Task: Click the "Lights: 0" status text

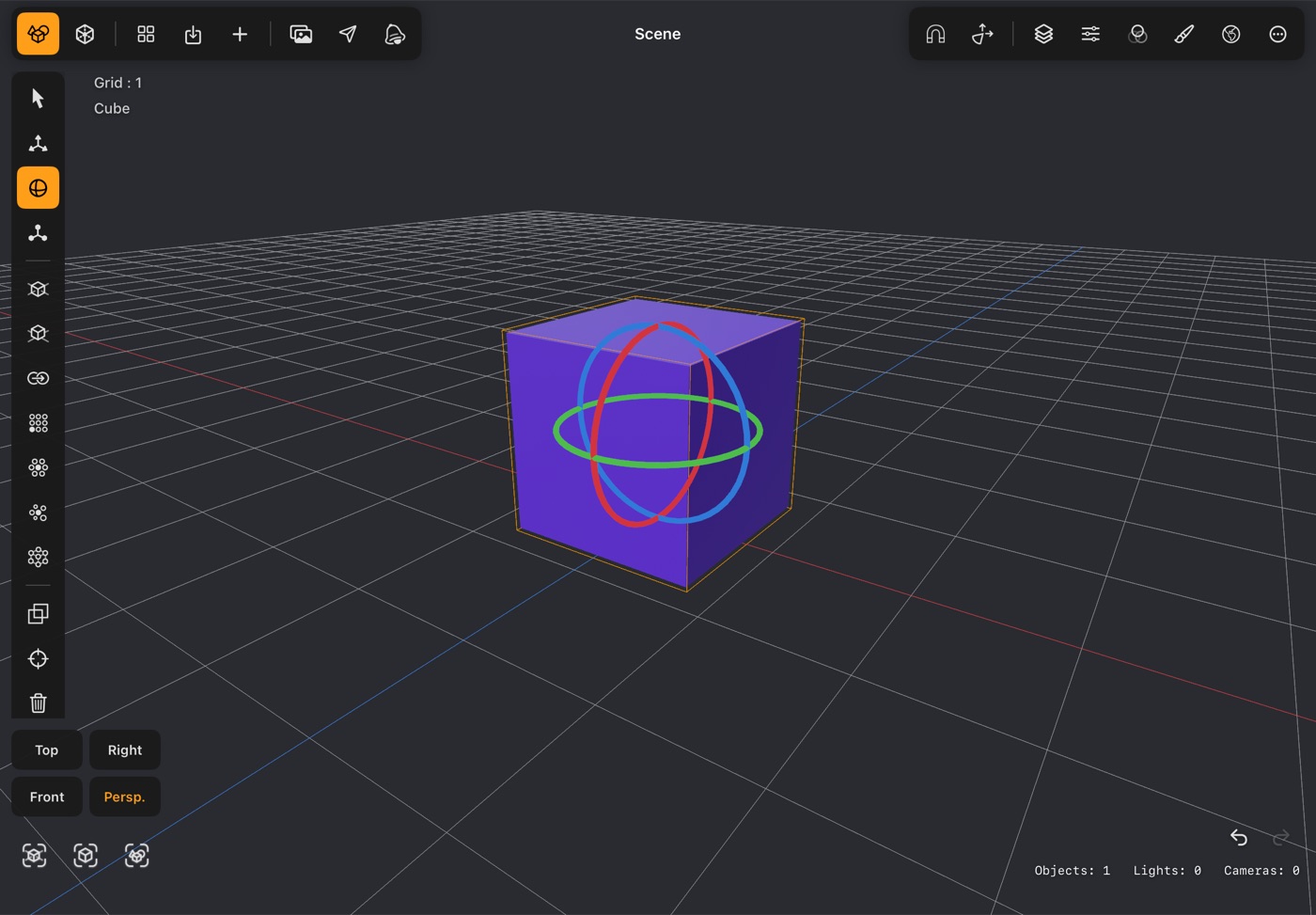Action: (x=1167, y=871)
